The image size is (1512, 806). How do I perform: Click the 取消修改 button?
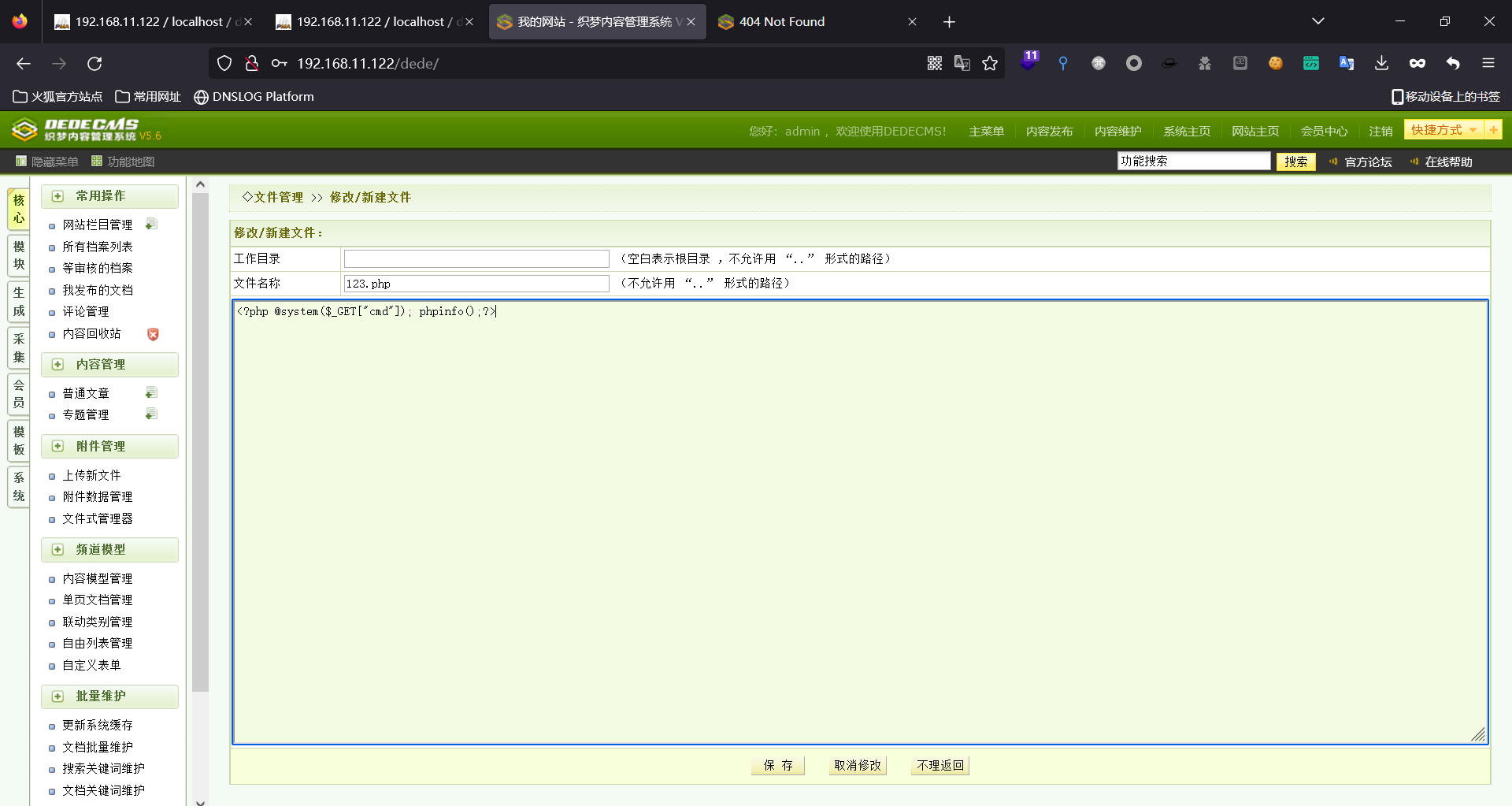[x=858, y=766]
